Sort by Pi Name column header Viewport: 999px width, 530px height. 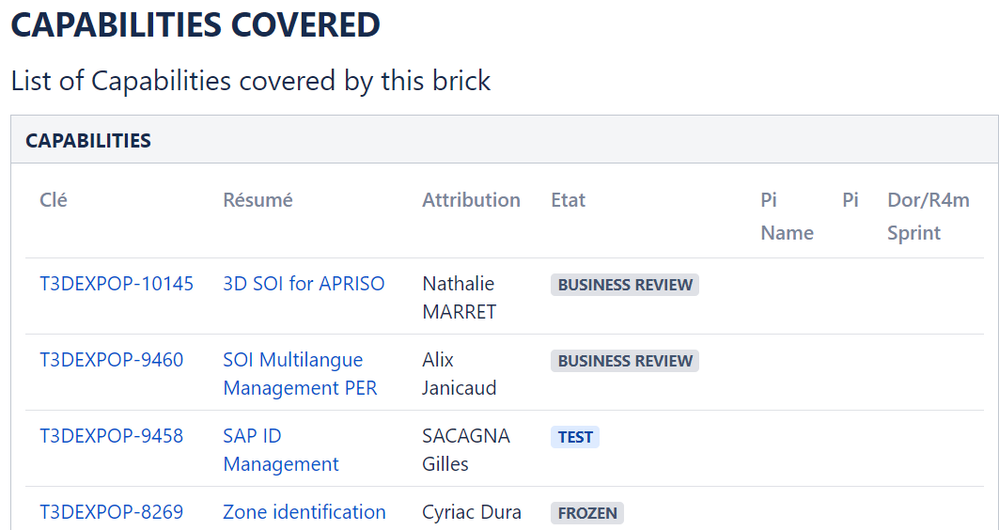click(x=787, y=217)
